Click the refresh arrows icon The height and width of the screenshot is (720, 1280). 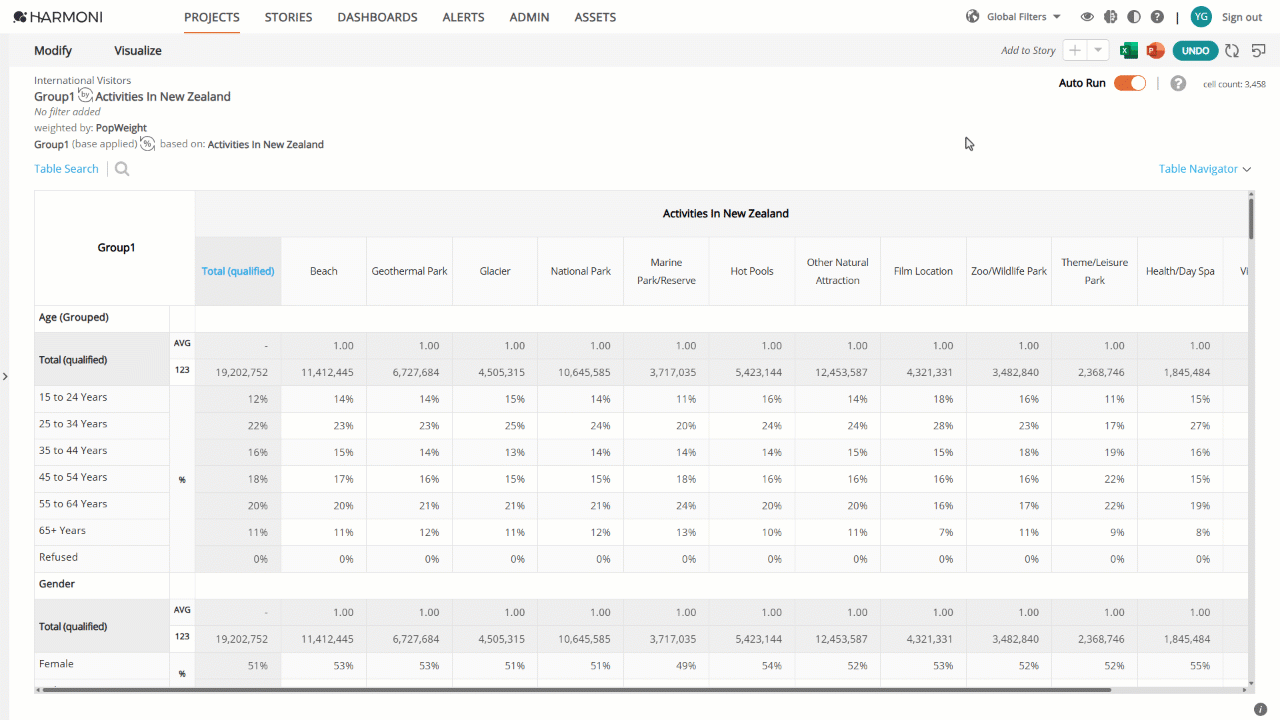[x=1232, y=51]
